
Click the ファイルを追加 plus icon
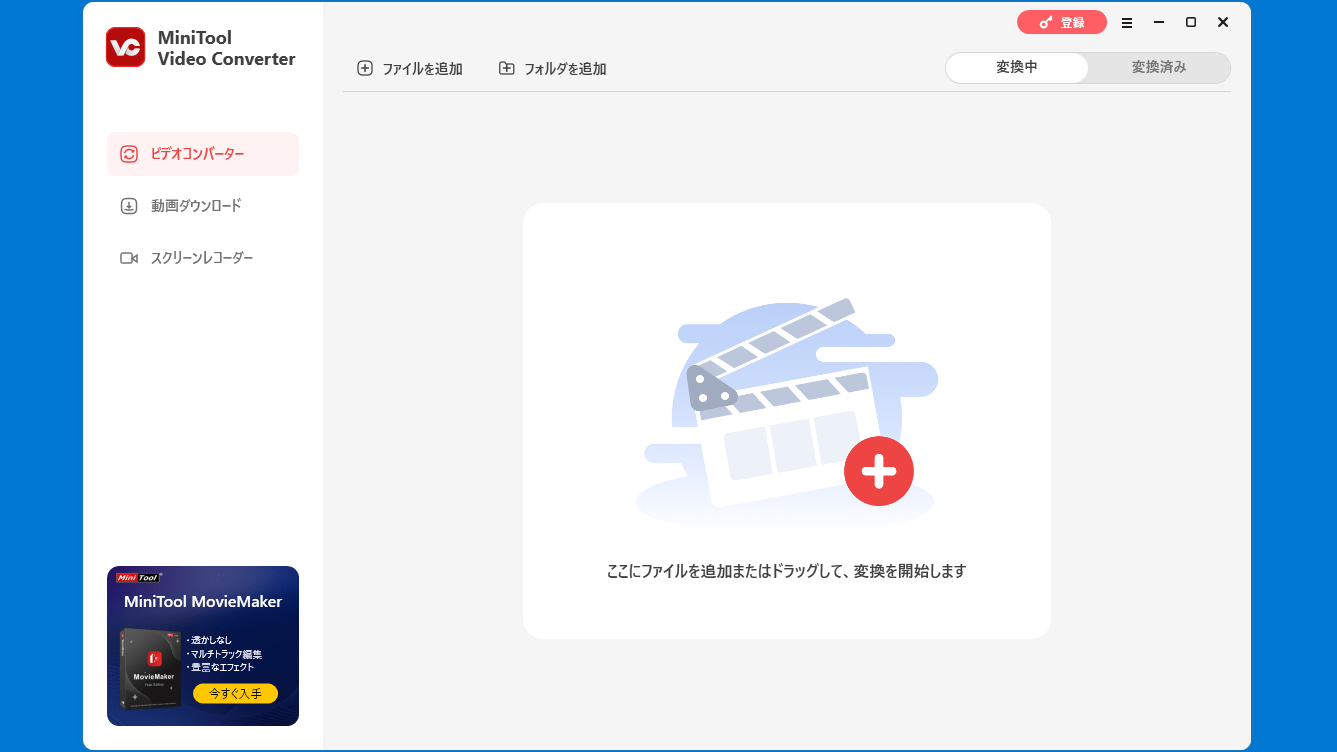[365, 68]
